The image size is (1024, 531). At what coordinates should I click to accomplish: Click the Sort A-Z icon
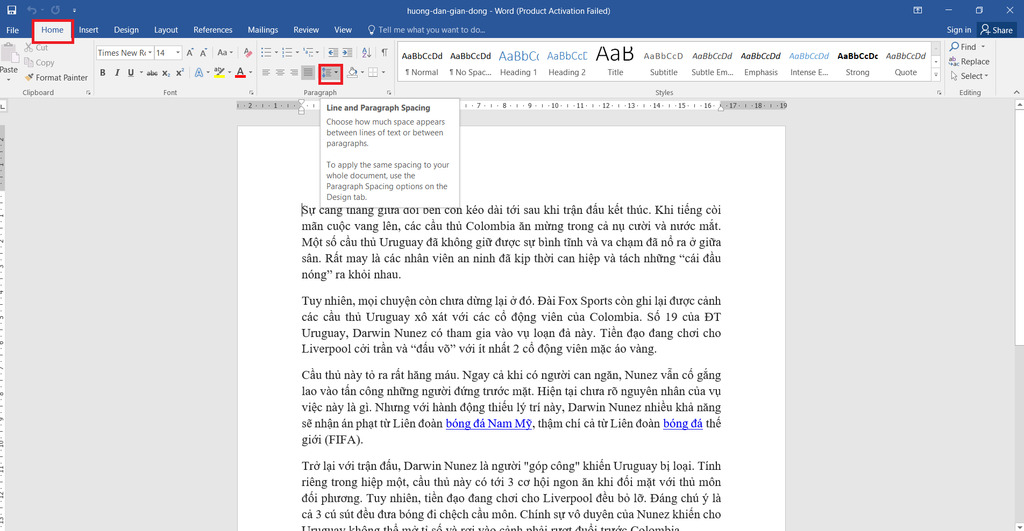tap(366, 53)
